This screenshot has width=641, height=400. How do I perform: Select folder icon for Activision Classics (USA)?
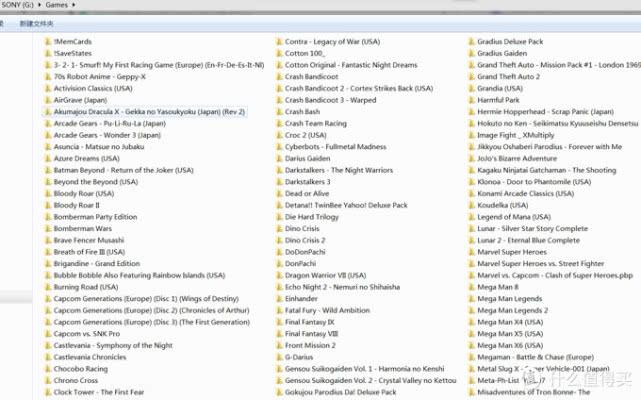pos(48,88)
